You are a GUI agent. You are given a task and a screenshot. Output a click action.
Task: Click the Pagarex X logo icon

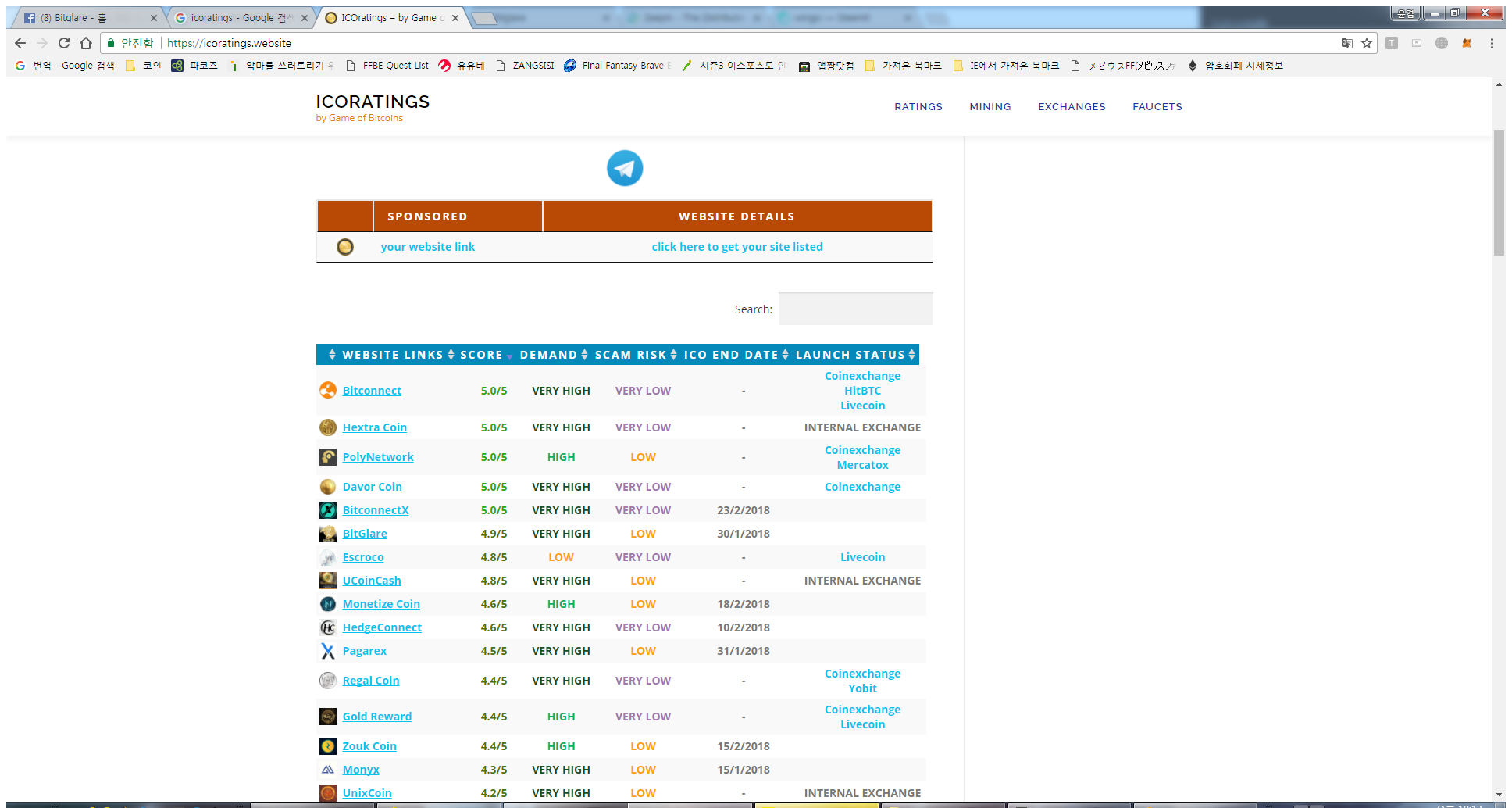(328, 651)
